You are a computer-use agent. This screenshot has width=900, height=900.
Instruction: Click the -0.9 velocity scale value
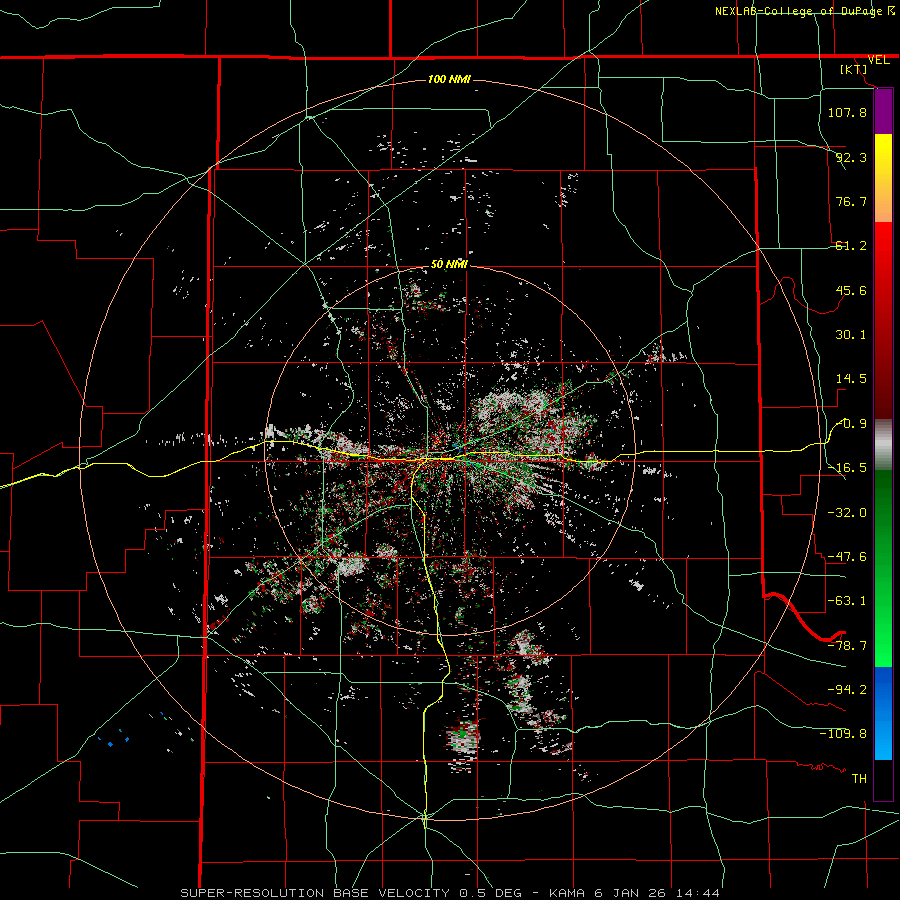coord(851,424)
